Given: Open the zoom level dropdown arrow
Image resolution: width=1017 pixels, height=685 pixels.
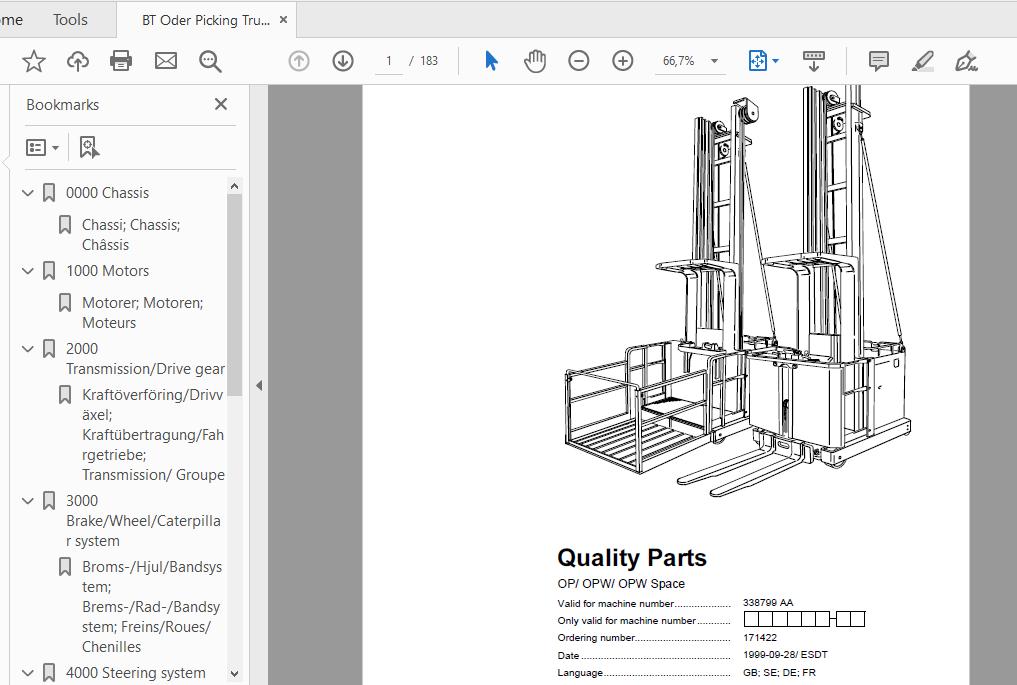Looking at the screenshot, I should pyautogui.click(x=714, y=61).
